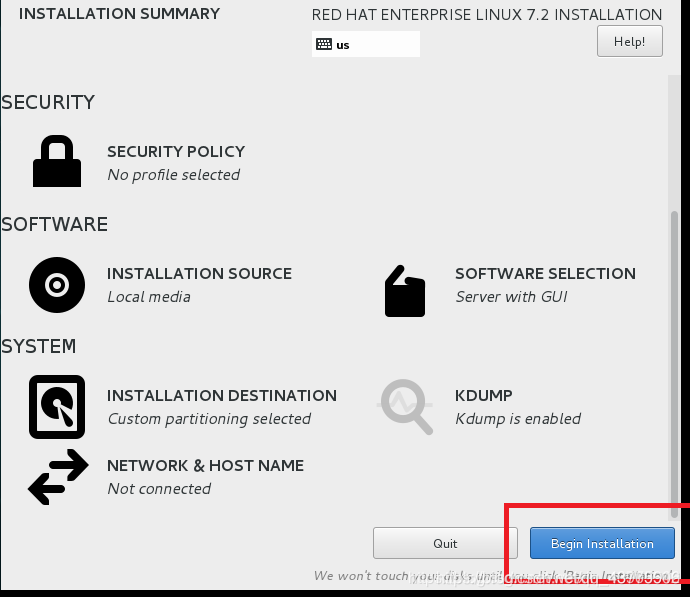Open the INSTALLATION SOURCE label

(x=199, y=274)
